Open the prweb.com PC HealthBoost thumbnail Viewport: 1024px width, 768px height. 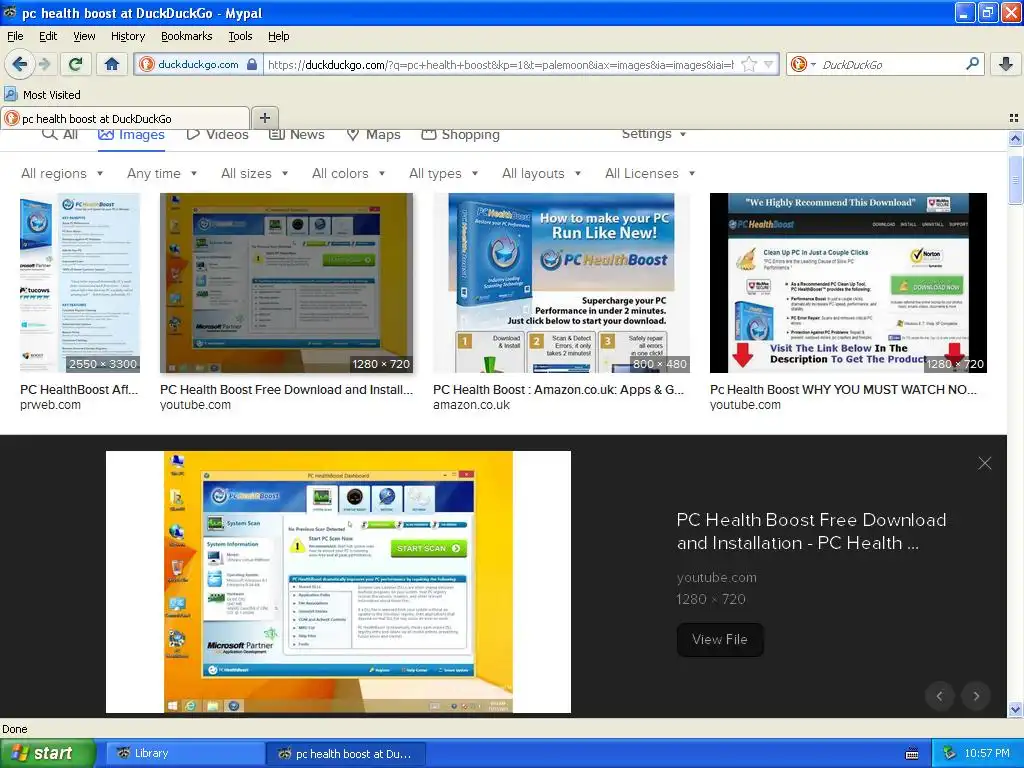click(80, 283)
